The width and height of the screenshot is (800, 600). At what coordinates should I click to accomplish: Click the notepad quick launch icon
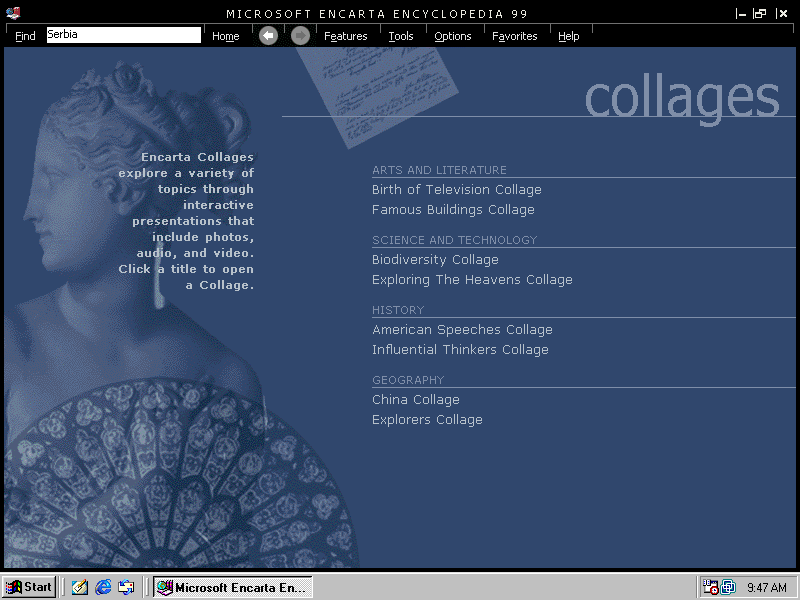[x=80, y=587]
